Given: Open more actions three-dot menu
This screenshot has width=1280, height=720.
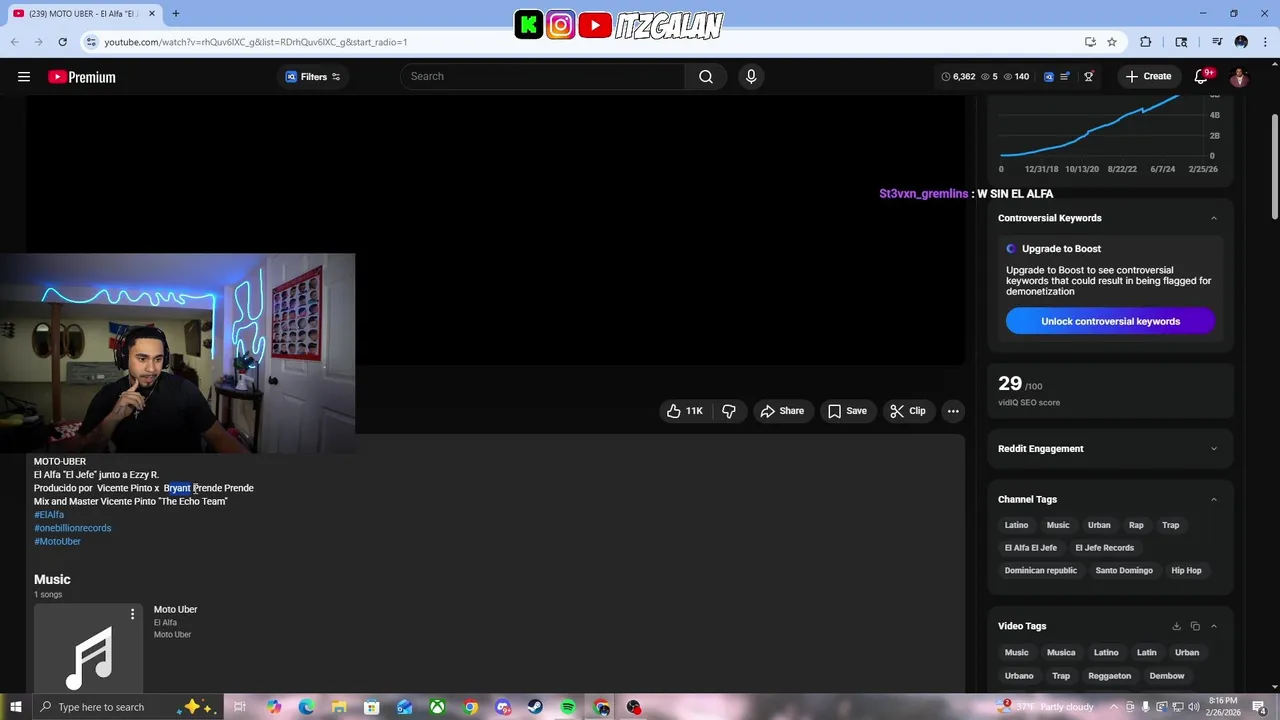Looking at the screenshot, I should click(953, 411).
